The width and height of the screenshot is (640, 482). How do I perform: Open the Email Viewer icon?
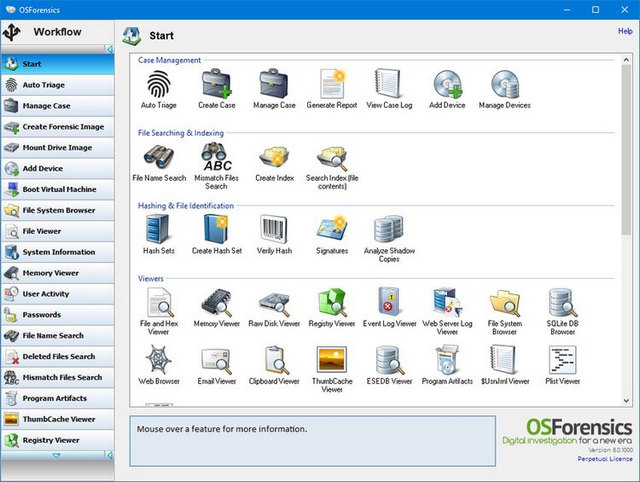point(216,360)
